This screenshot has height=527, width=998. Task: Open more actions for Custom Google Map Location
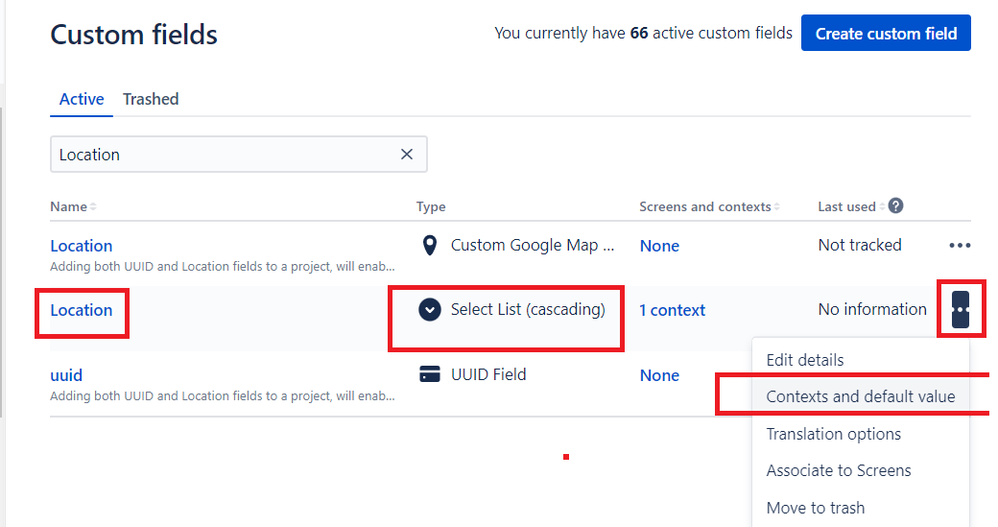point(960,245)
